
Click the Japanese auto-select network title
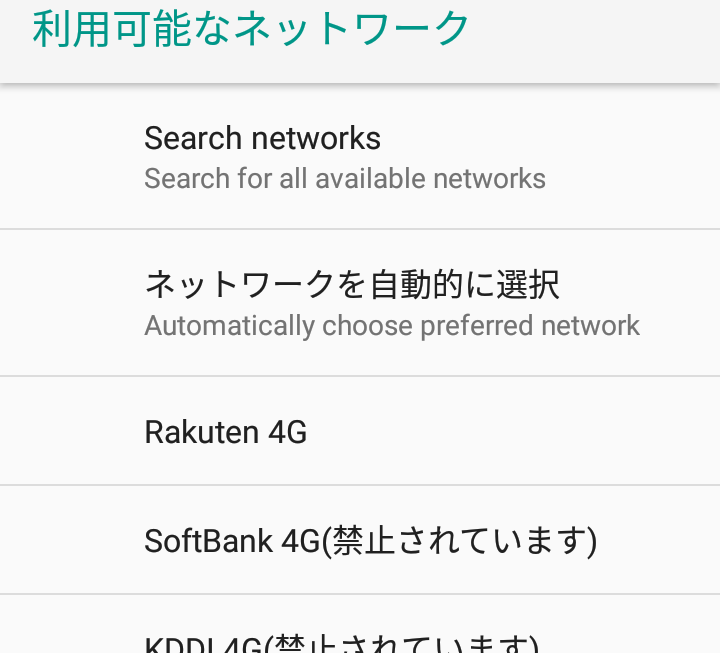pyautogui.click(x=352, y=285)
